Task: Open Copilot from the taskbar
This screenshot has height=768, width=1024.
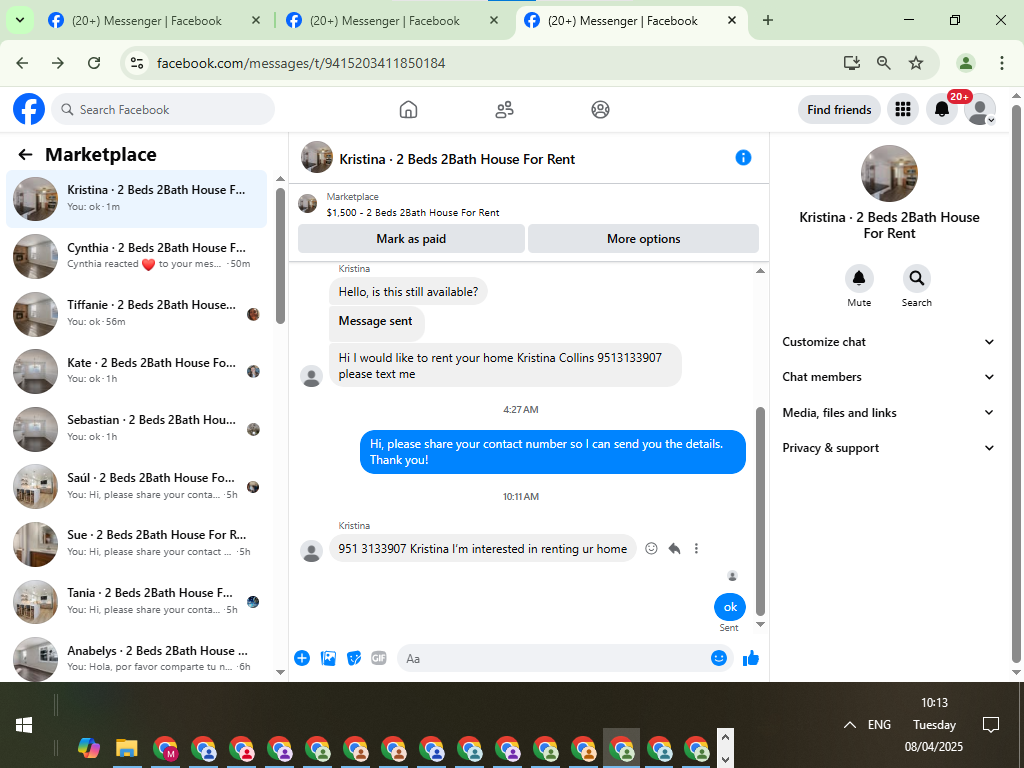Action: [89, 748]
